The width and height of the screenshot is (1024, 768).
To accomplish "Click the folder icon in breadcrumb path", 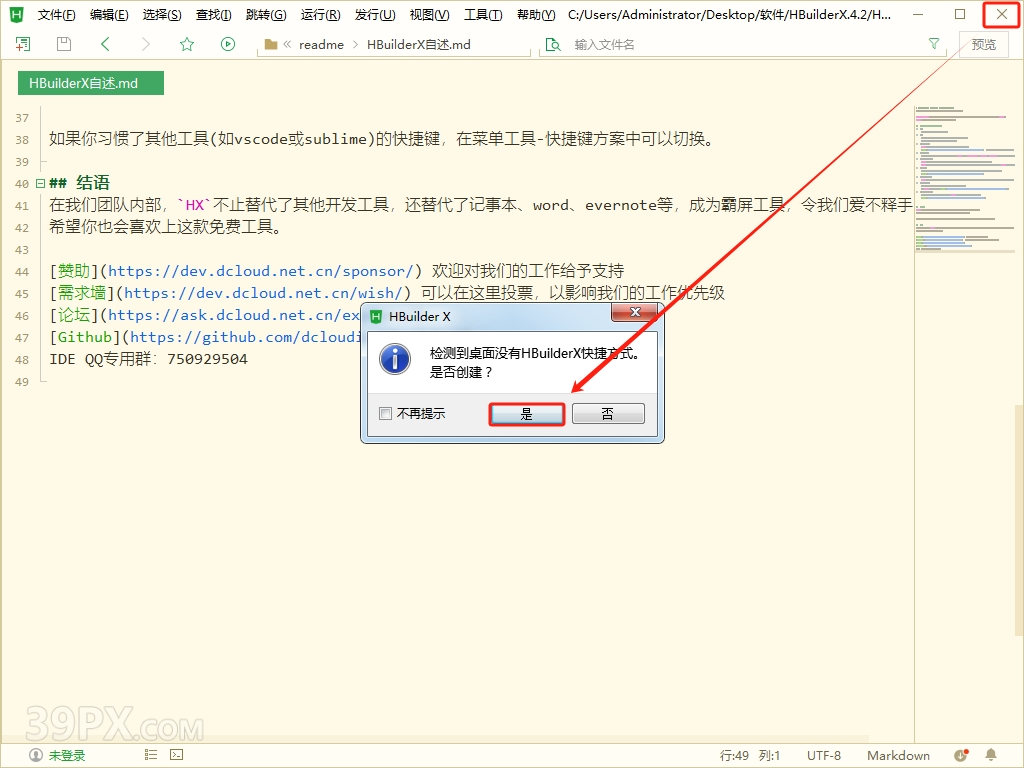I will click(x=270, y=44).
